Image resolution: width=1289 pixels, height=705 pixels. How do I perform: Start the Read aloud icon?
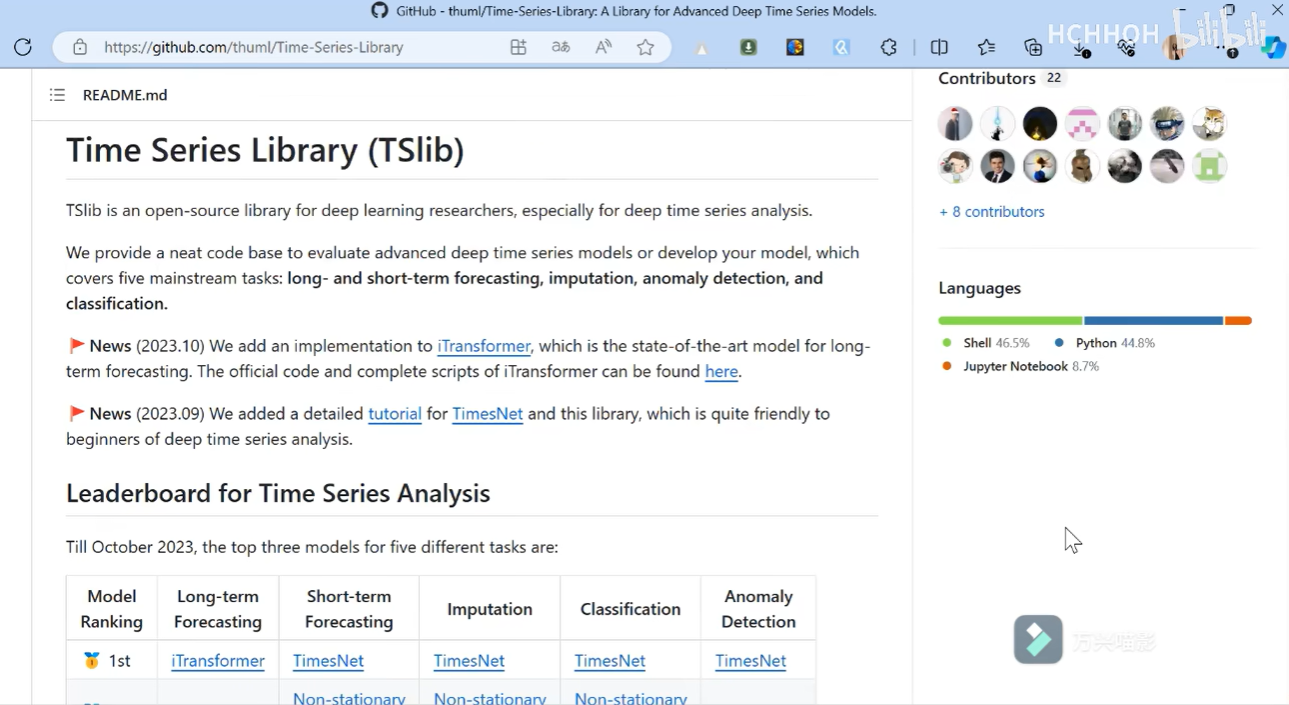coord(603,47)
